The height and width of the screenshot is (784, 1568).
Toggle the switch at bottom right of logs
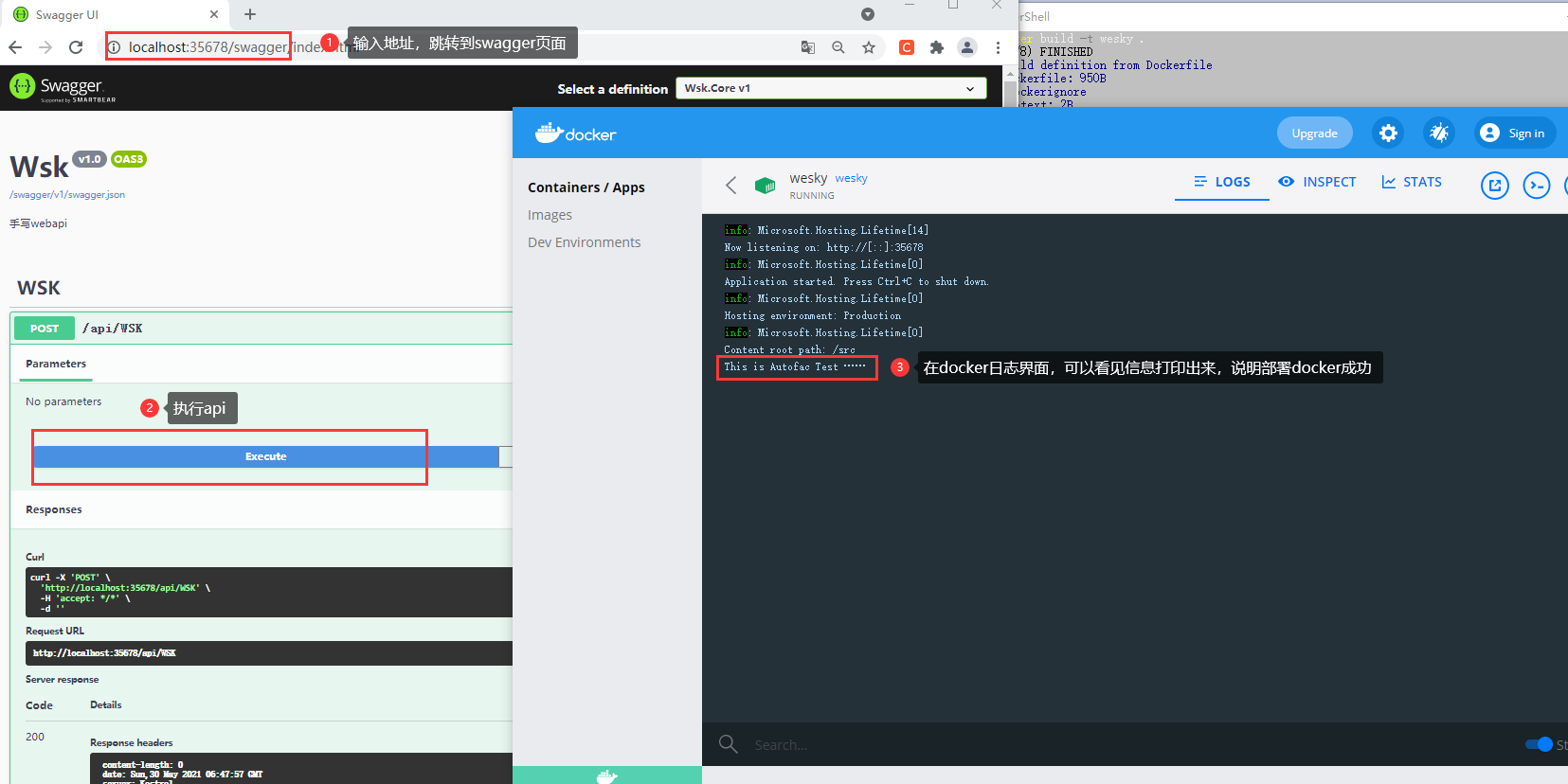pos(1539,744)
